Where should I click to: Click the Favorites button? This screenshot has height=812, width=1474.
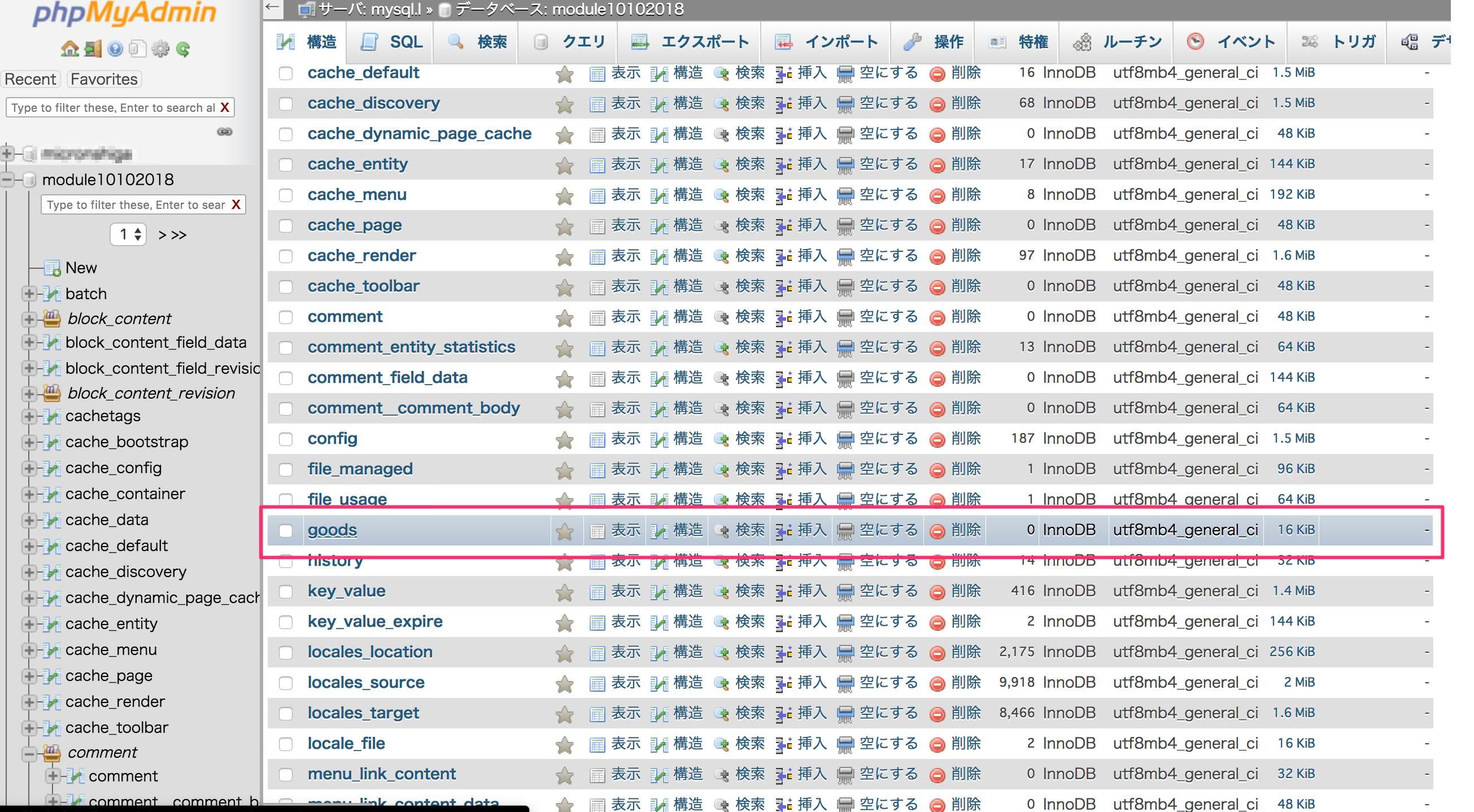tap(103, 79)
